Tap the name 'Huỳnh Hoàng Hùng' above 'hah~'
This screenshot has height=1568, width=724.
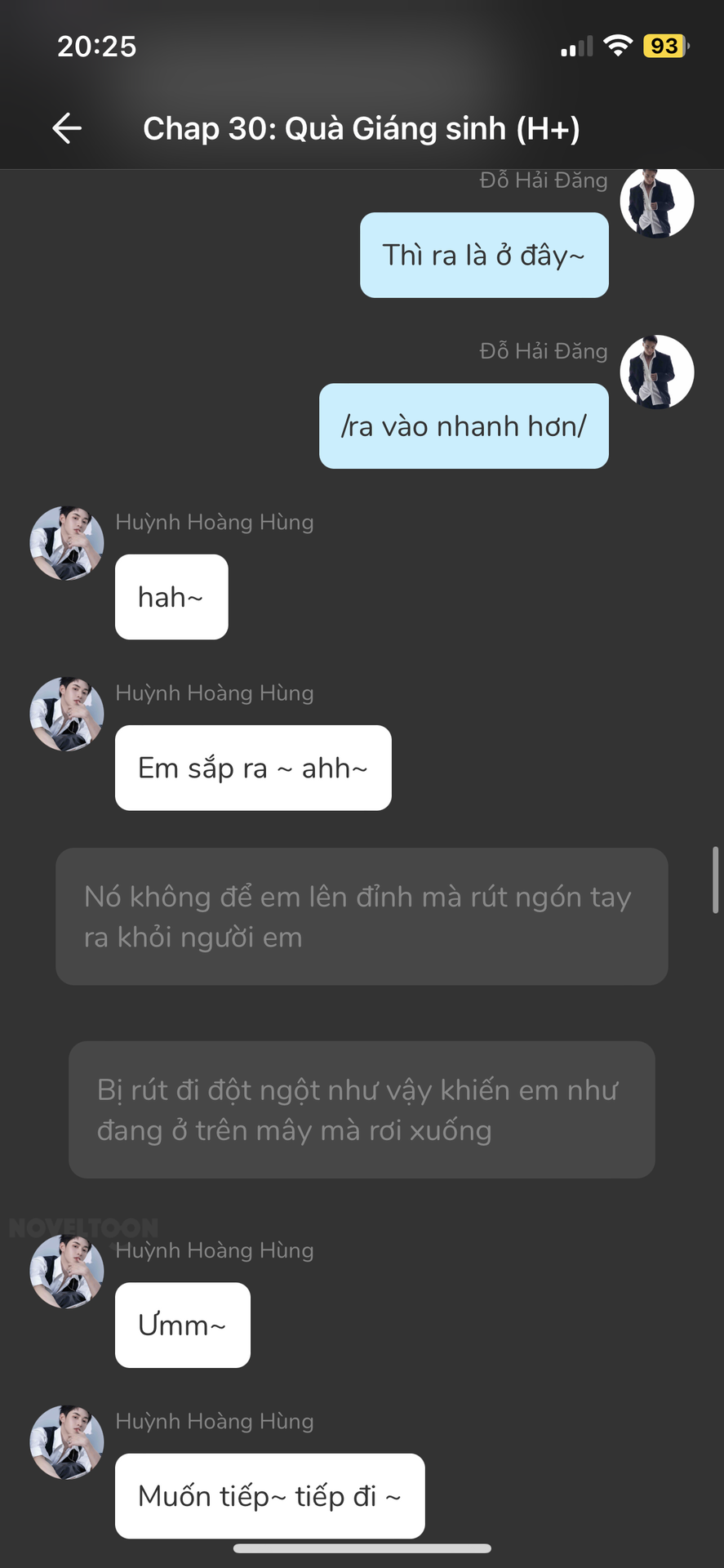215,522
